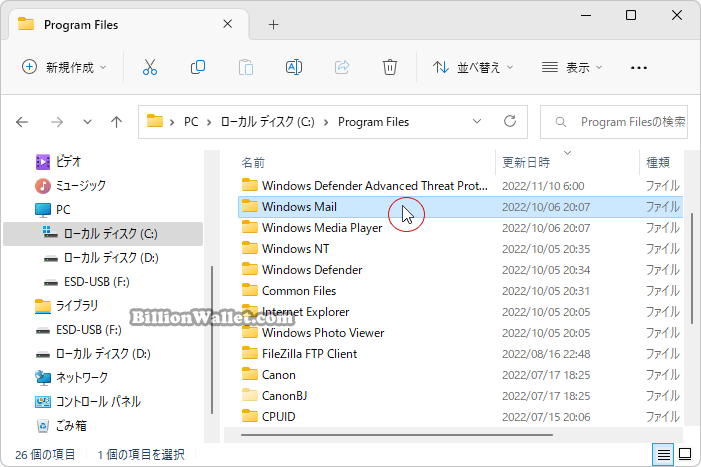701x467 pixels.
Task: Switch to large thumbnails view icon
Action: 685,455
